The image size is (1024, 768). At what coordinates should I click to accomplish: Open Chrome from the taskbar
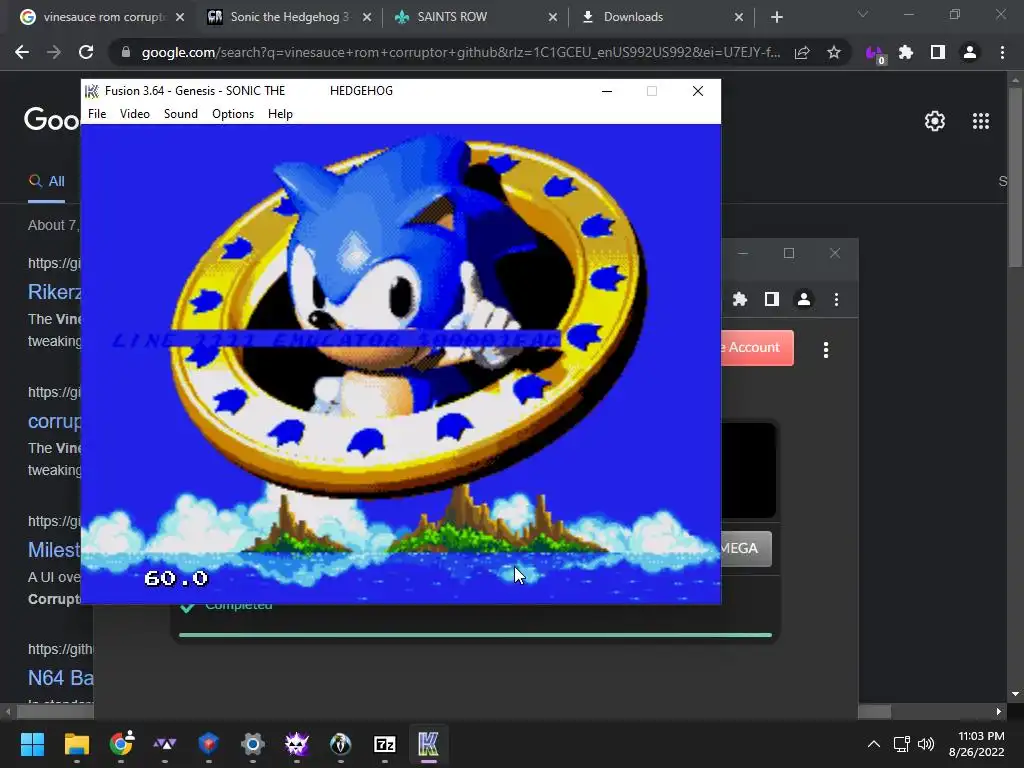point(121,744)
